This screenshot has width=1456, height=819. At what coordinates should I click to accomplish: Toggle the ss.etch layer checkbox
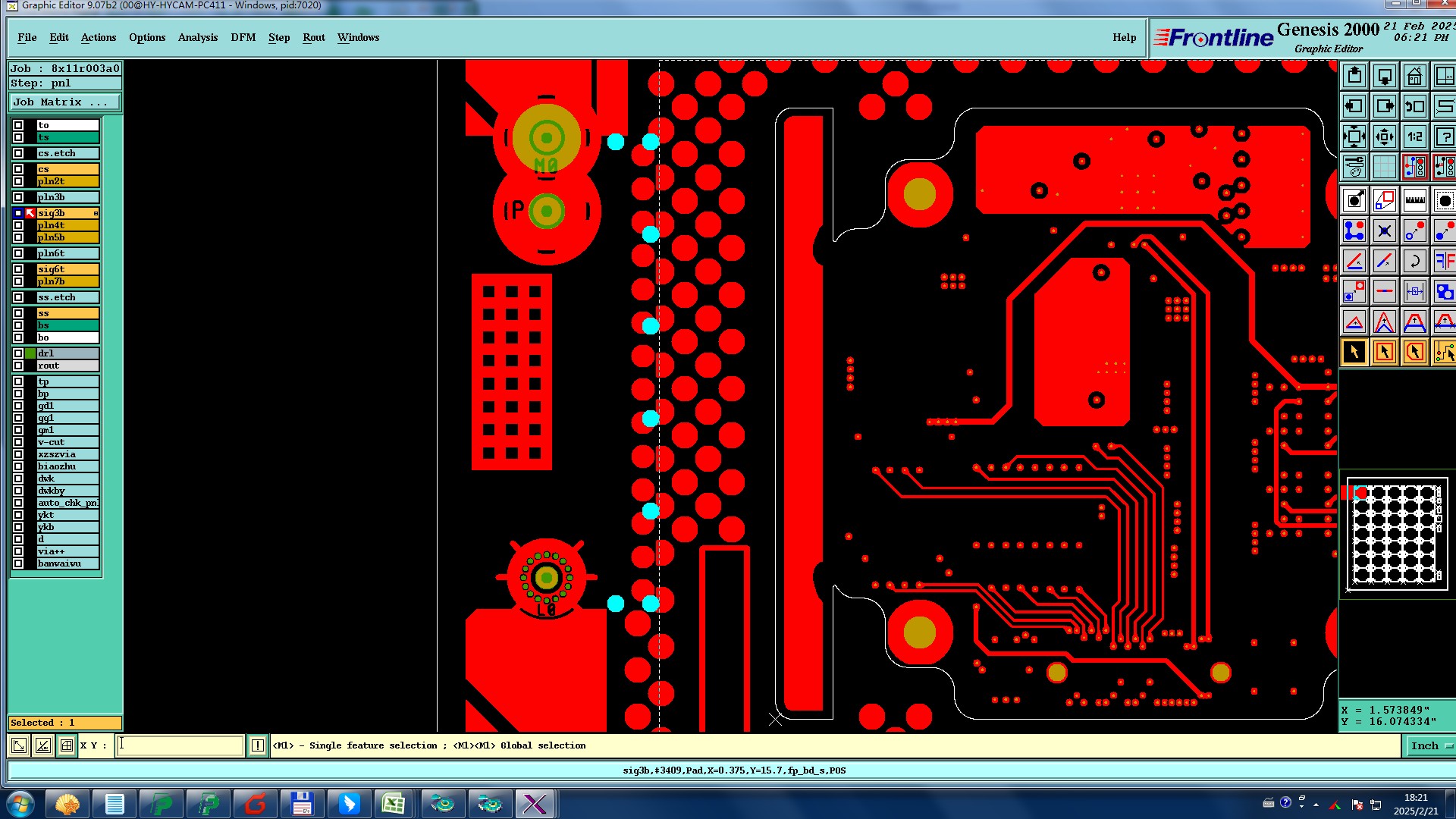pos(18,297)
